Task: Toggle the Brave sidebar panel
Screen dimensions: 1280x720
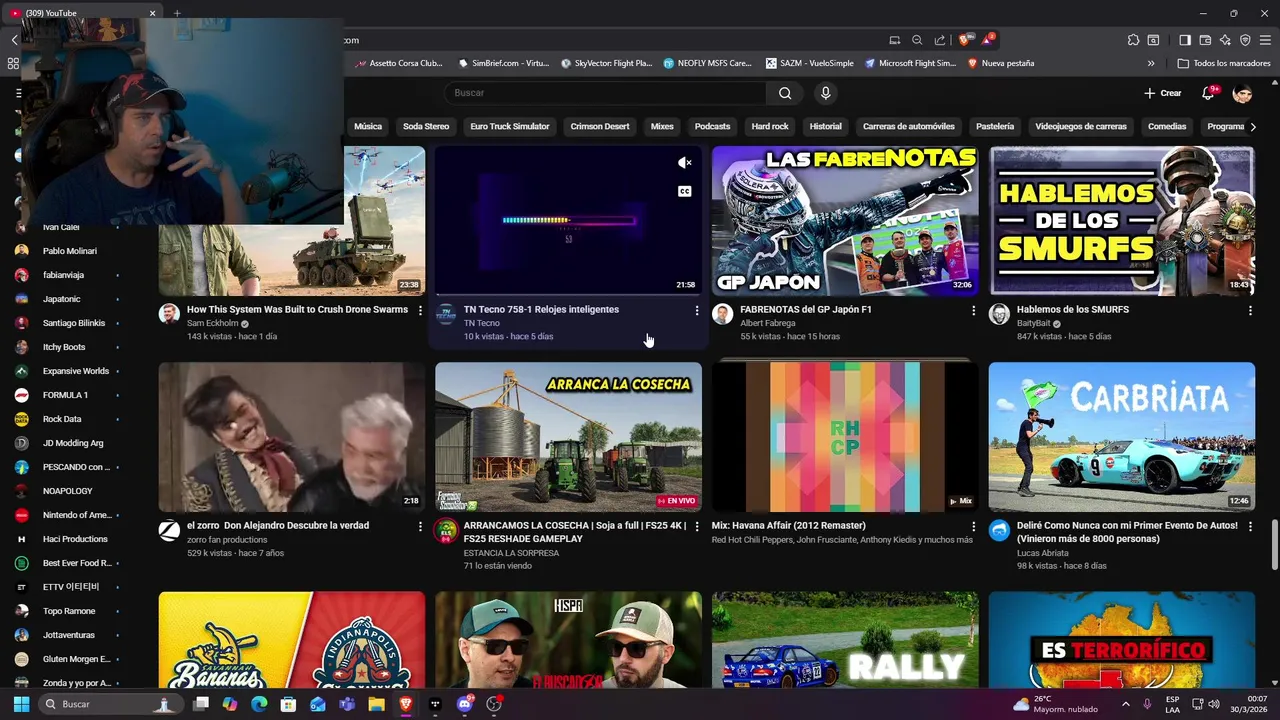Action: pos(1185,40)
